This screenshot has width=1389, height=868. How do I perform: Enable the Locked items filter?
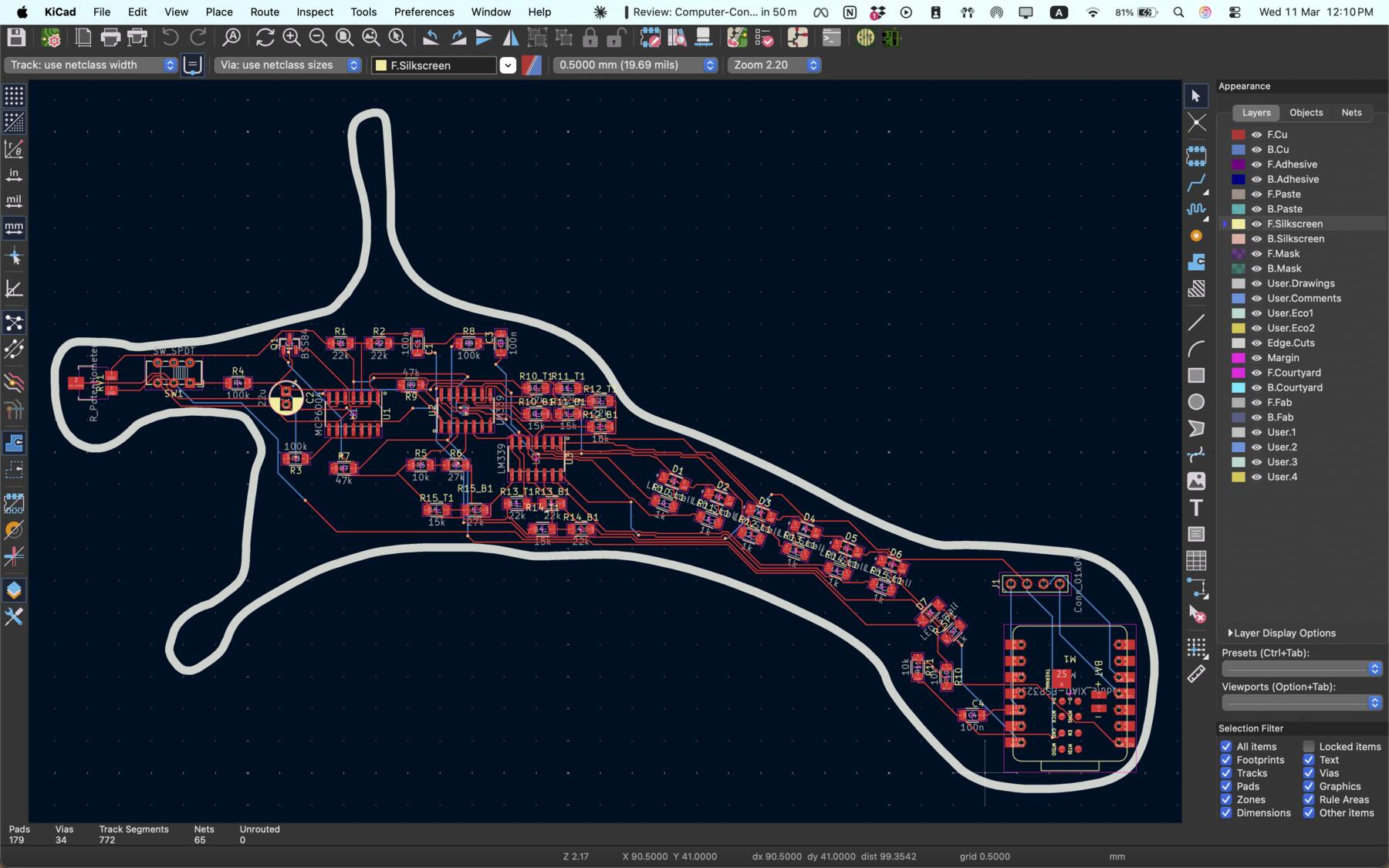click(x=1309, y=746)
